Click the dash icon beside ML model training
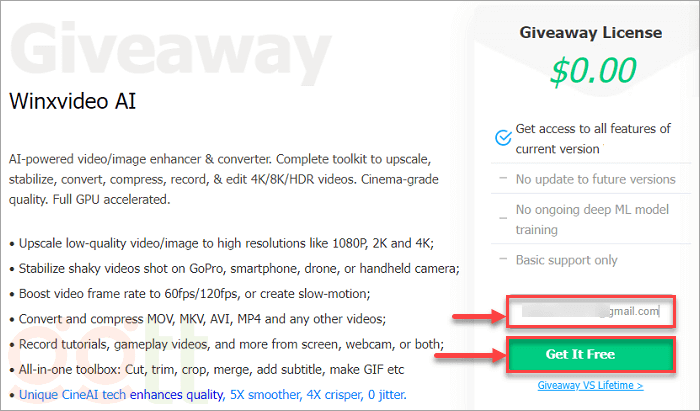This screenshot has height=411, width=700. click(503, 218)
